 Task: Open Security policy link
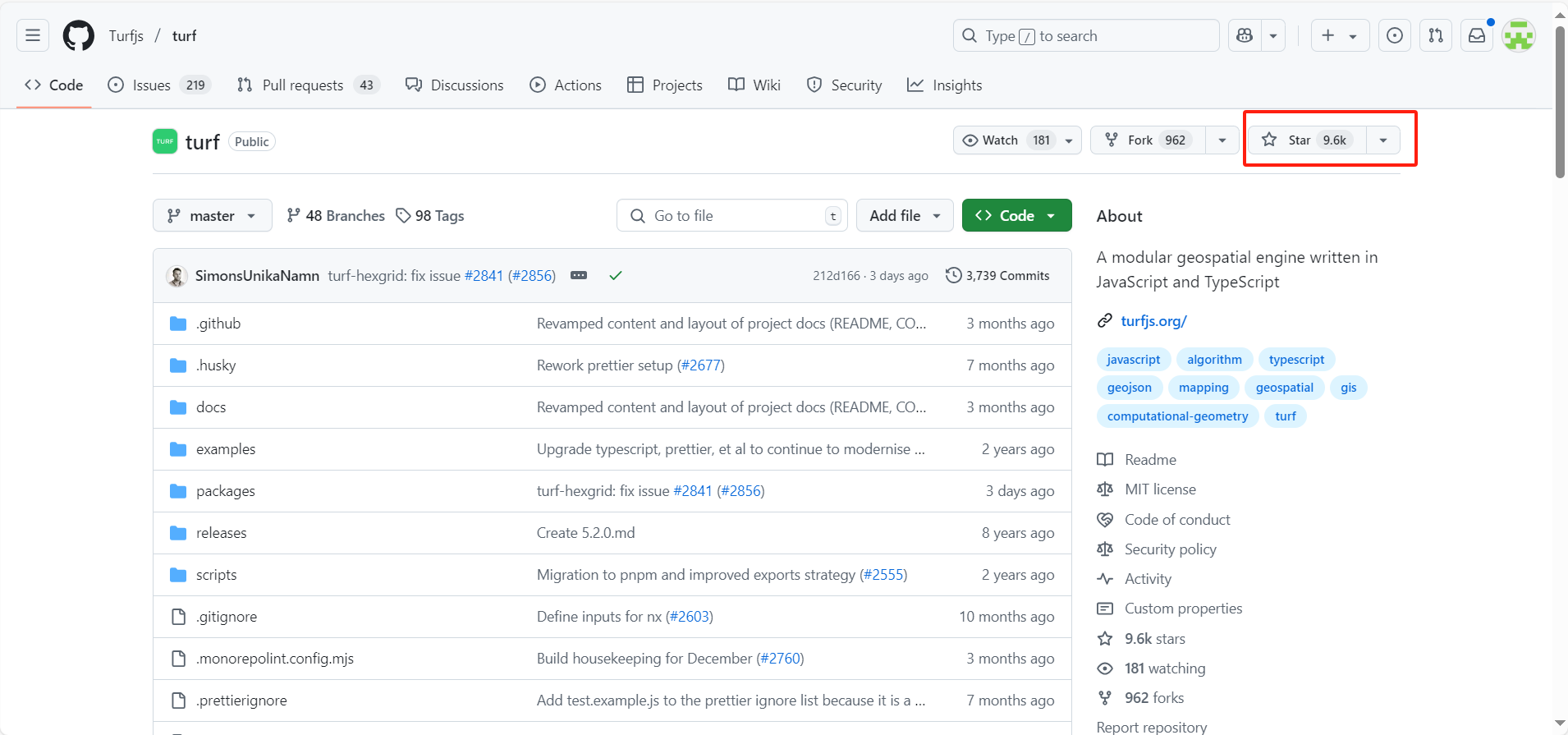coord(1157,549)
